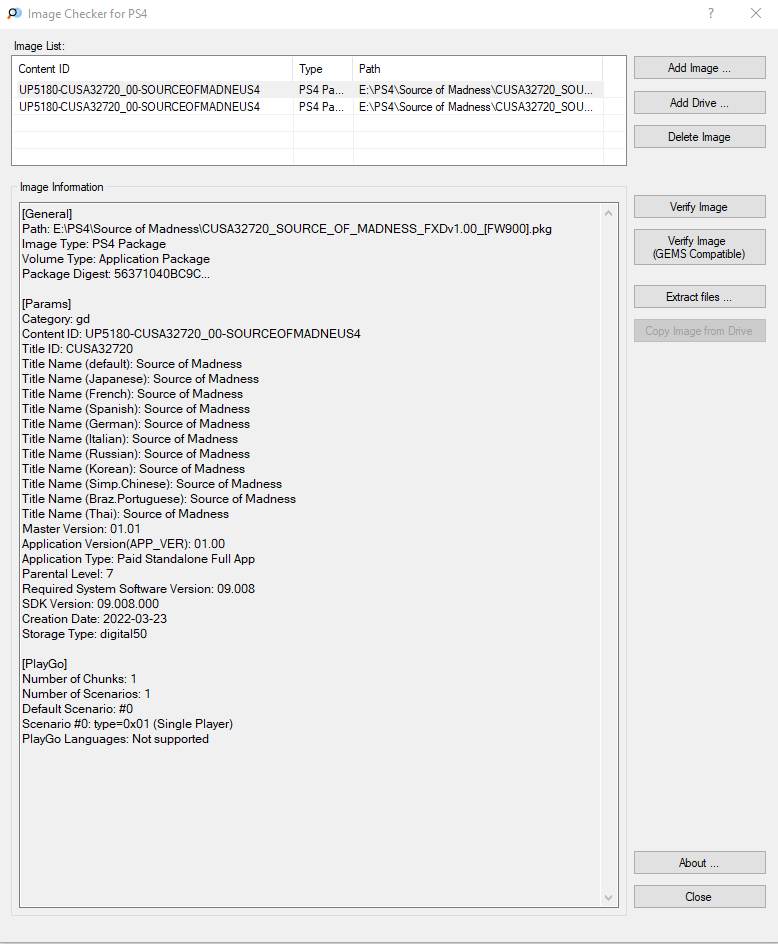This screenshot has height=944, width=778.
Task: Click the Verify Image button
Action: click(x=699, y=206)
